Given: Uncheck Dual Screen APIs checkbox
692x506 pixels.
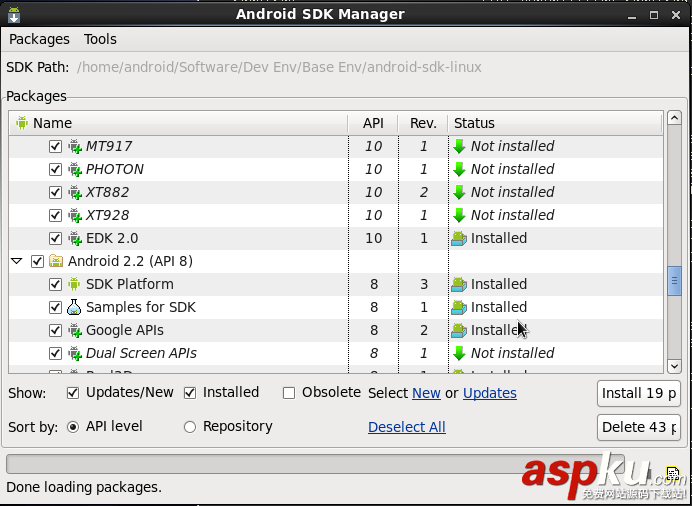Looking at the screenshot, I should pyautogui.click(x=55, y=353).
